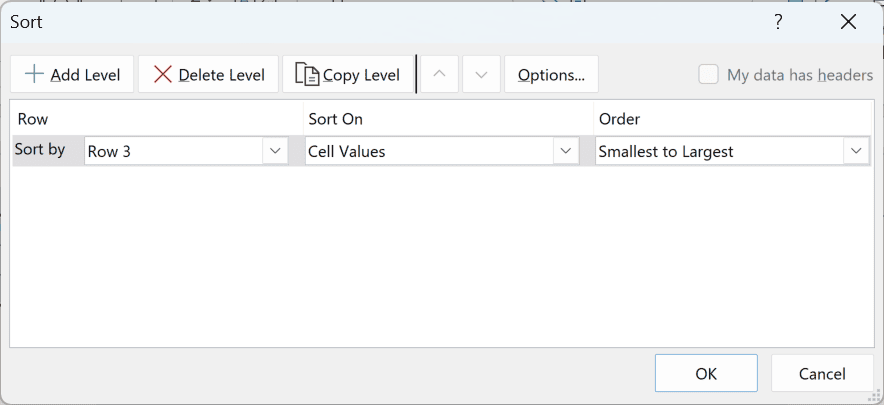Click the Copy Level button
The image size is (884, 405).
(x=348, y=74)
